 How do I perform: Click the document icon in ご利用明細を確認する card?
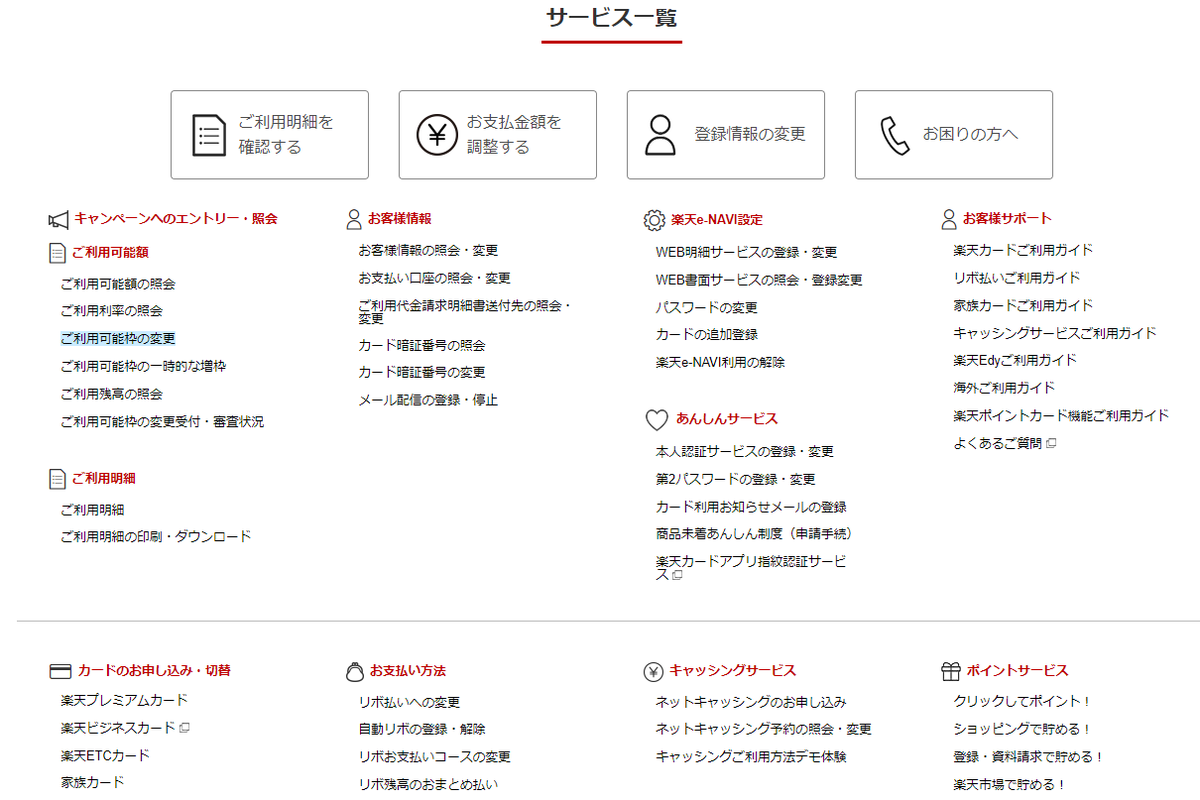(208, 135)
